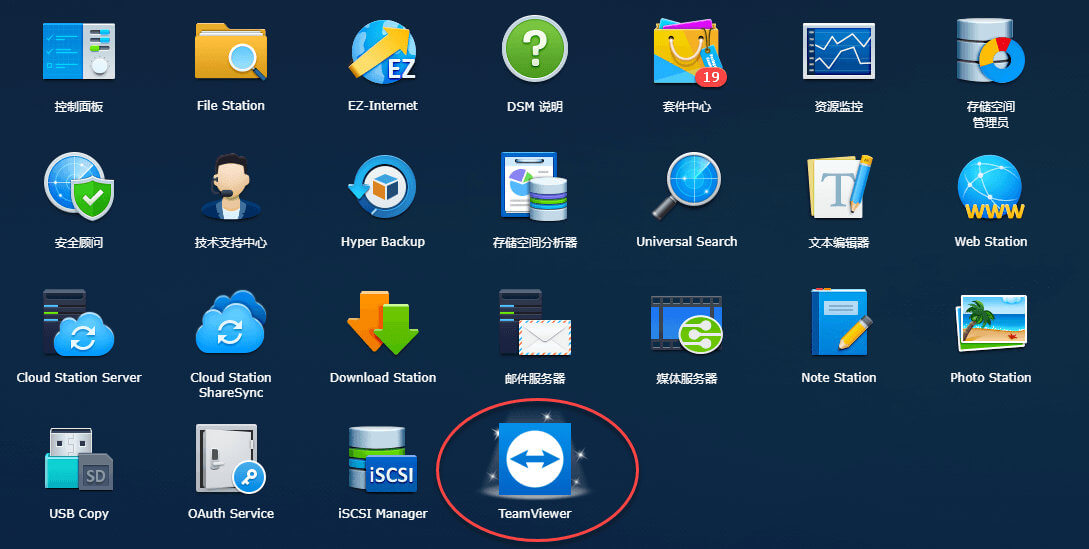1089x549 pixels.
Task: Open 存储空间管理员 storage manager
Action: (990, 51)
